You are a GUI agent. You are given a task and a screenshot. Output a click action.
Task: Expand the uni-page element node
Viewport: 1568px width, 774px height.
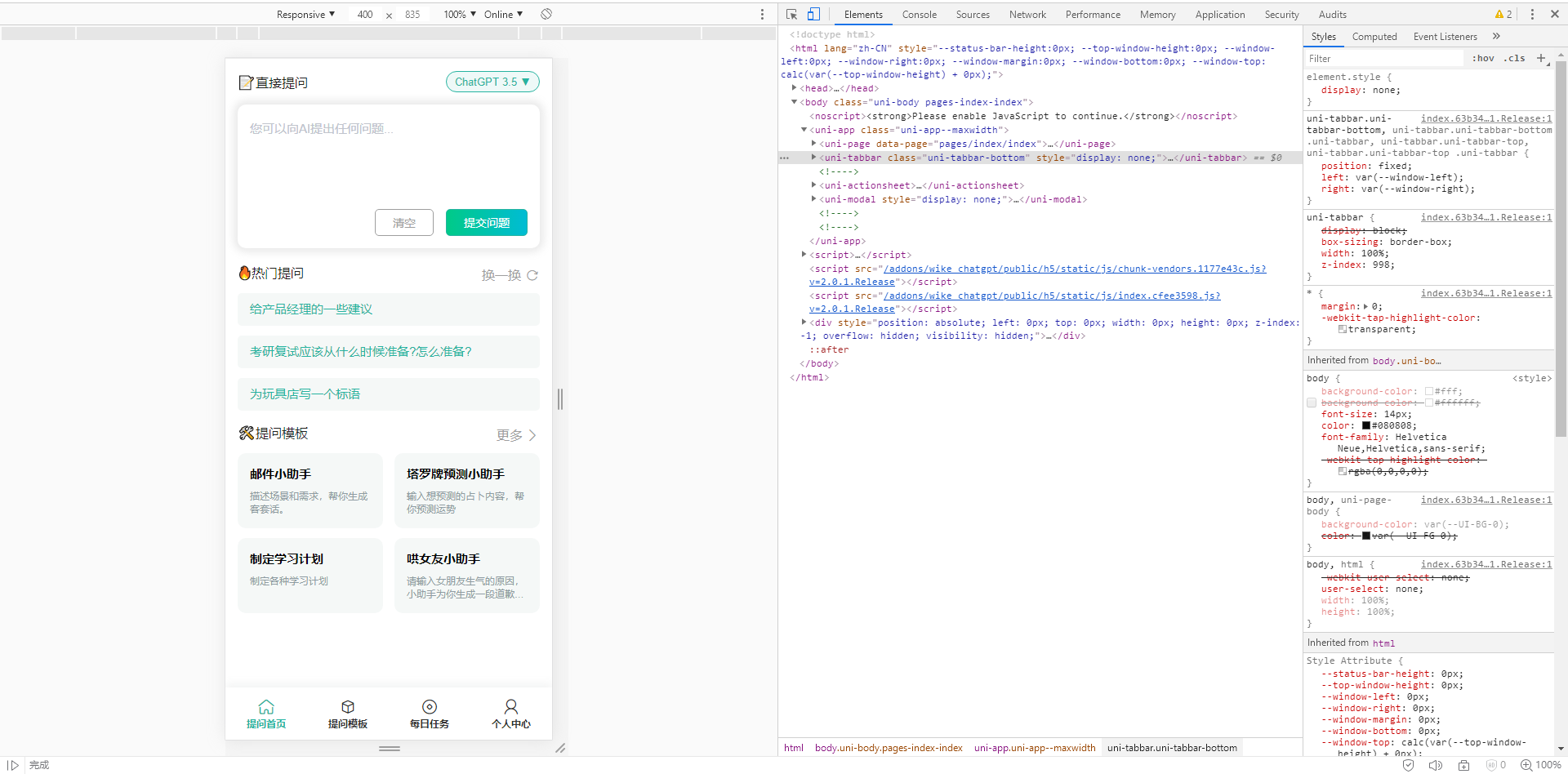click(x=813, y=144)
